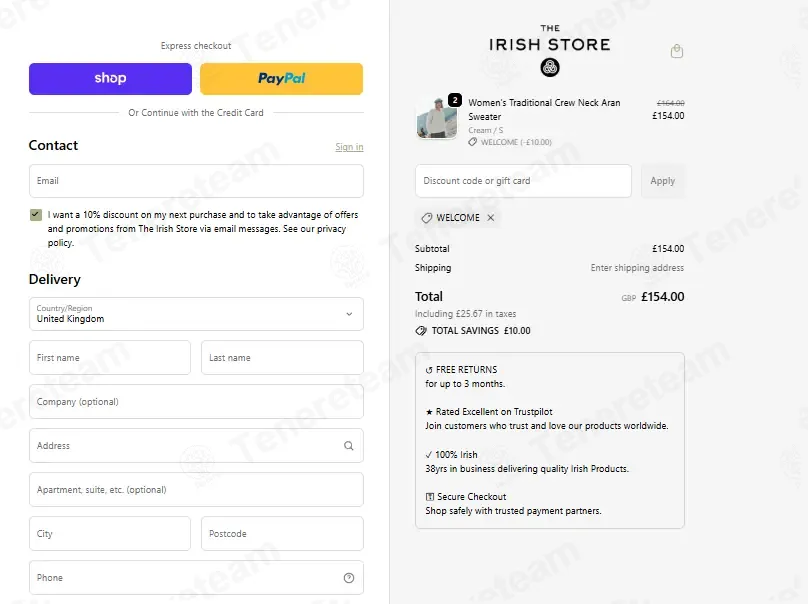Remove the WELCOME discount code with X
The width and height of the screenshot is (808, 604).
tap(491, 217)
